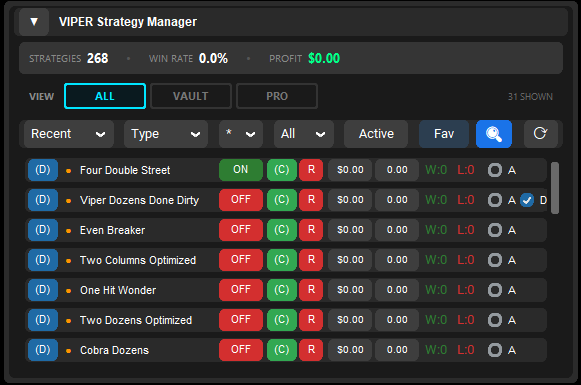
Task: Click red R button for Cobra Dozens
Action: [311, 350]
